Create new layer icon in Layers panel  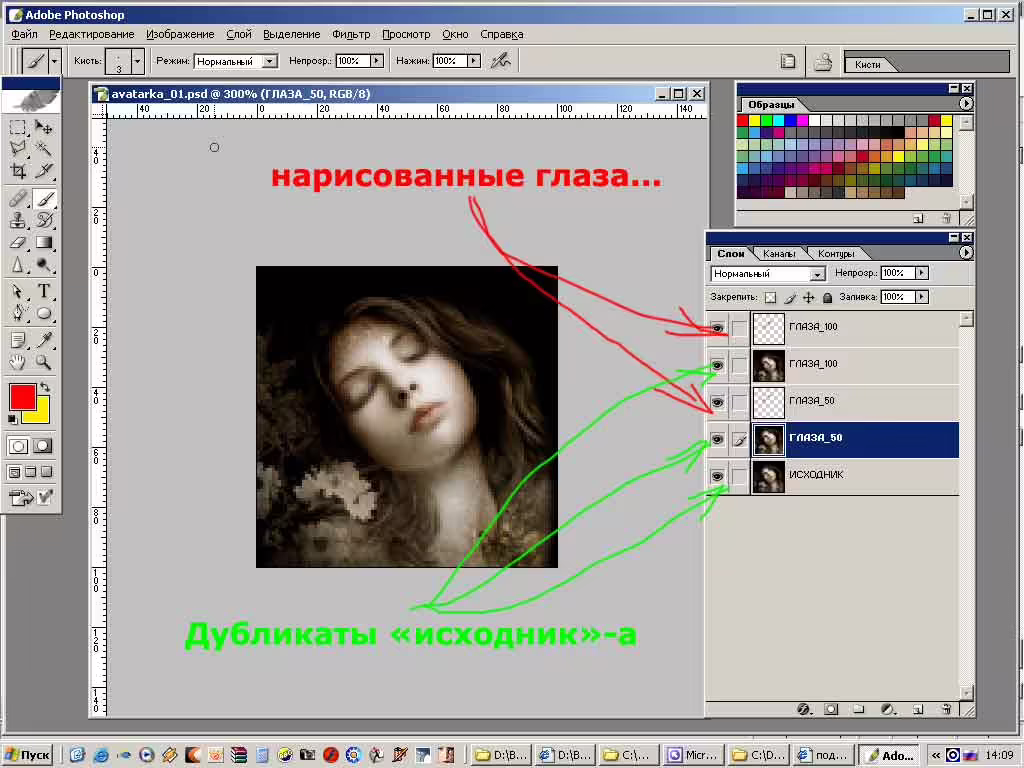[918, 709]
